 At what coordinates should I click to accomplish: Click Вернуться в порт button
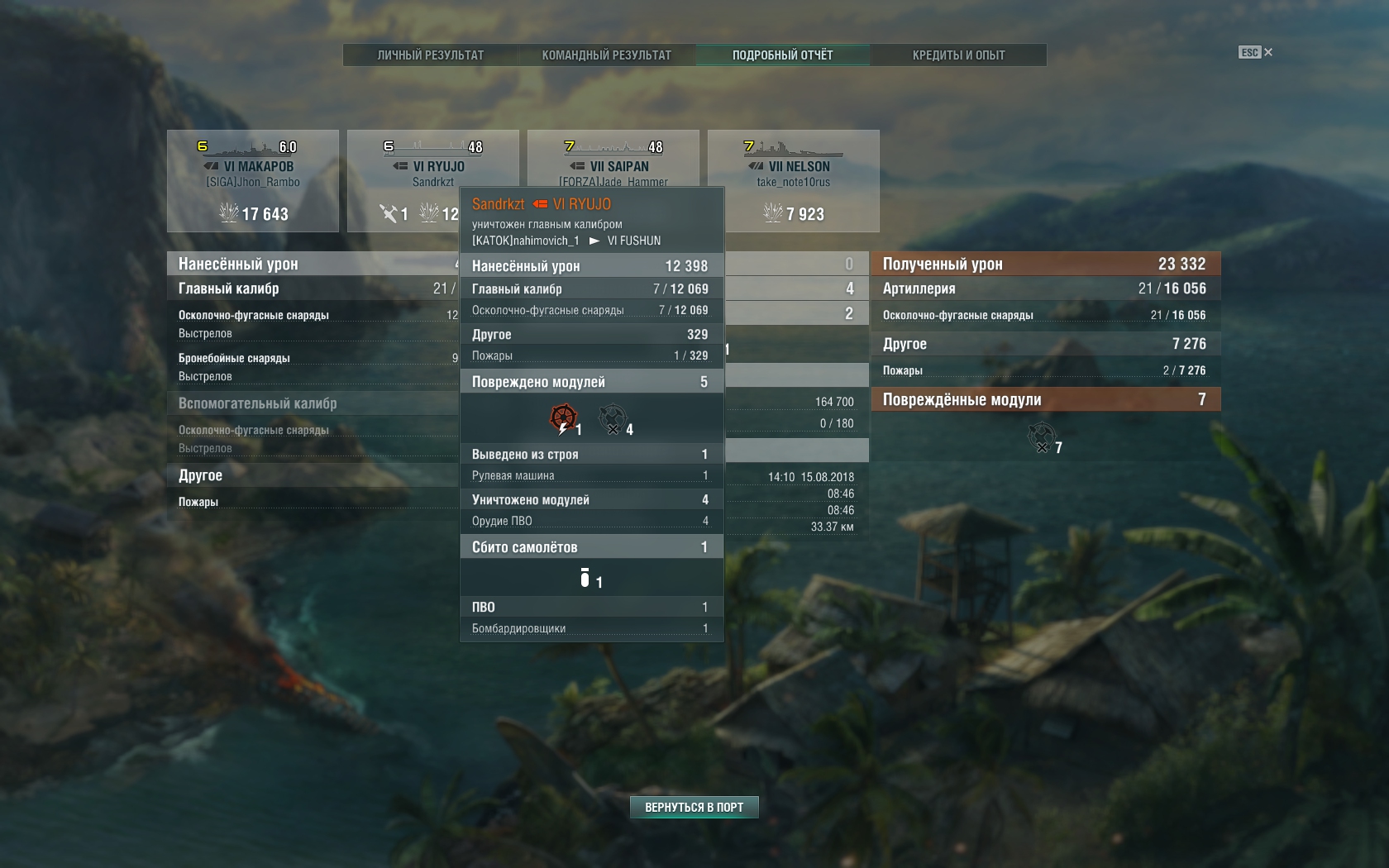pos(694,807)
